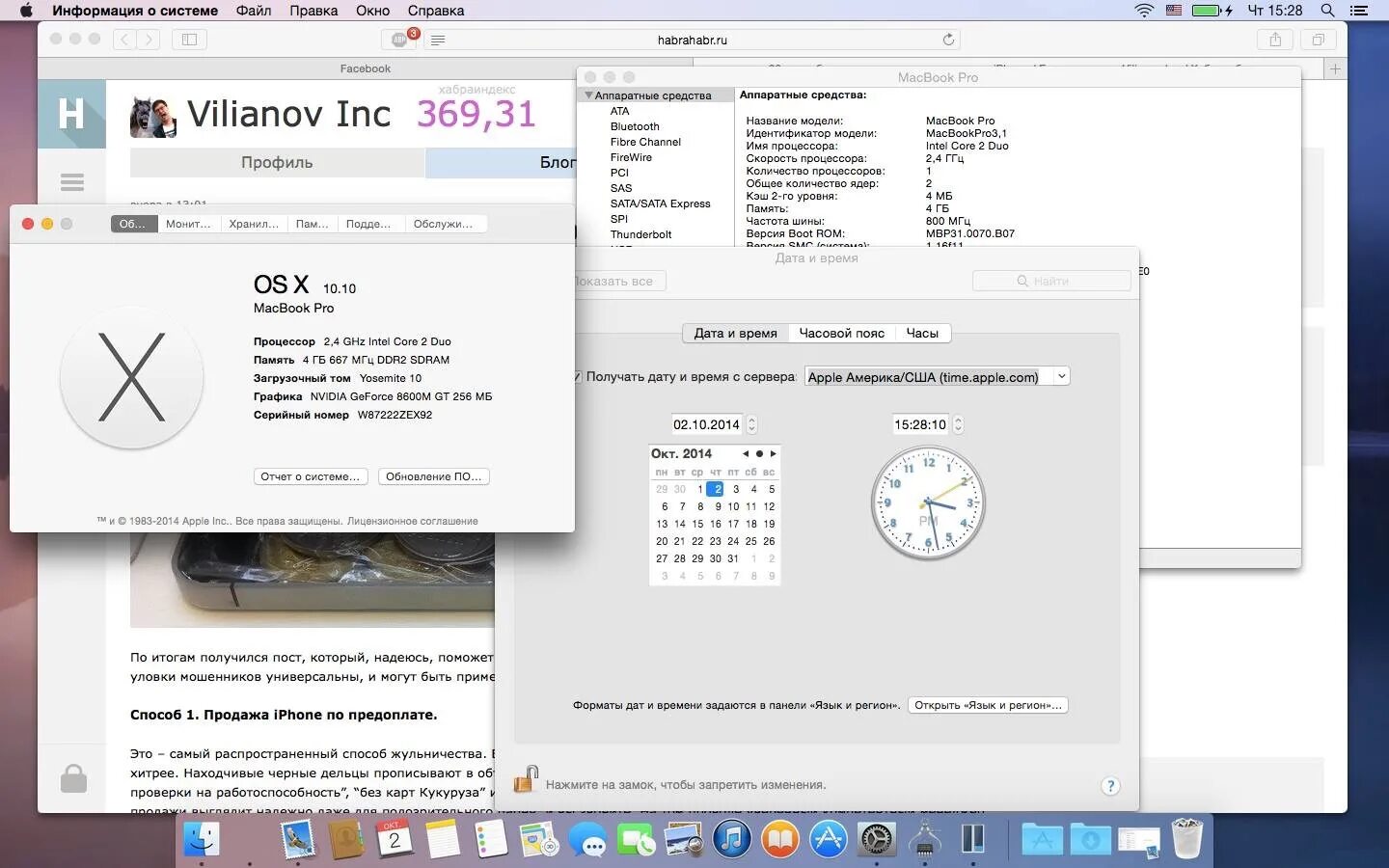Select day 15 in the October calendar

697,524
